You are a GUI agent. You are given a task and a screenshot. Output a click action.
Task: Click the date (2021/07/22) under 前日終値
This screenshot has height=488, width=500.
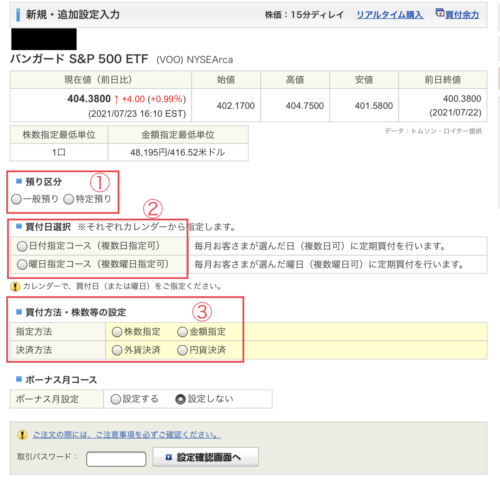tap(455, 113)
